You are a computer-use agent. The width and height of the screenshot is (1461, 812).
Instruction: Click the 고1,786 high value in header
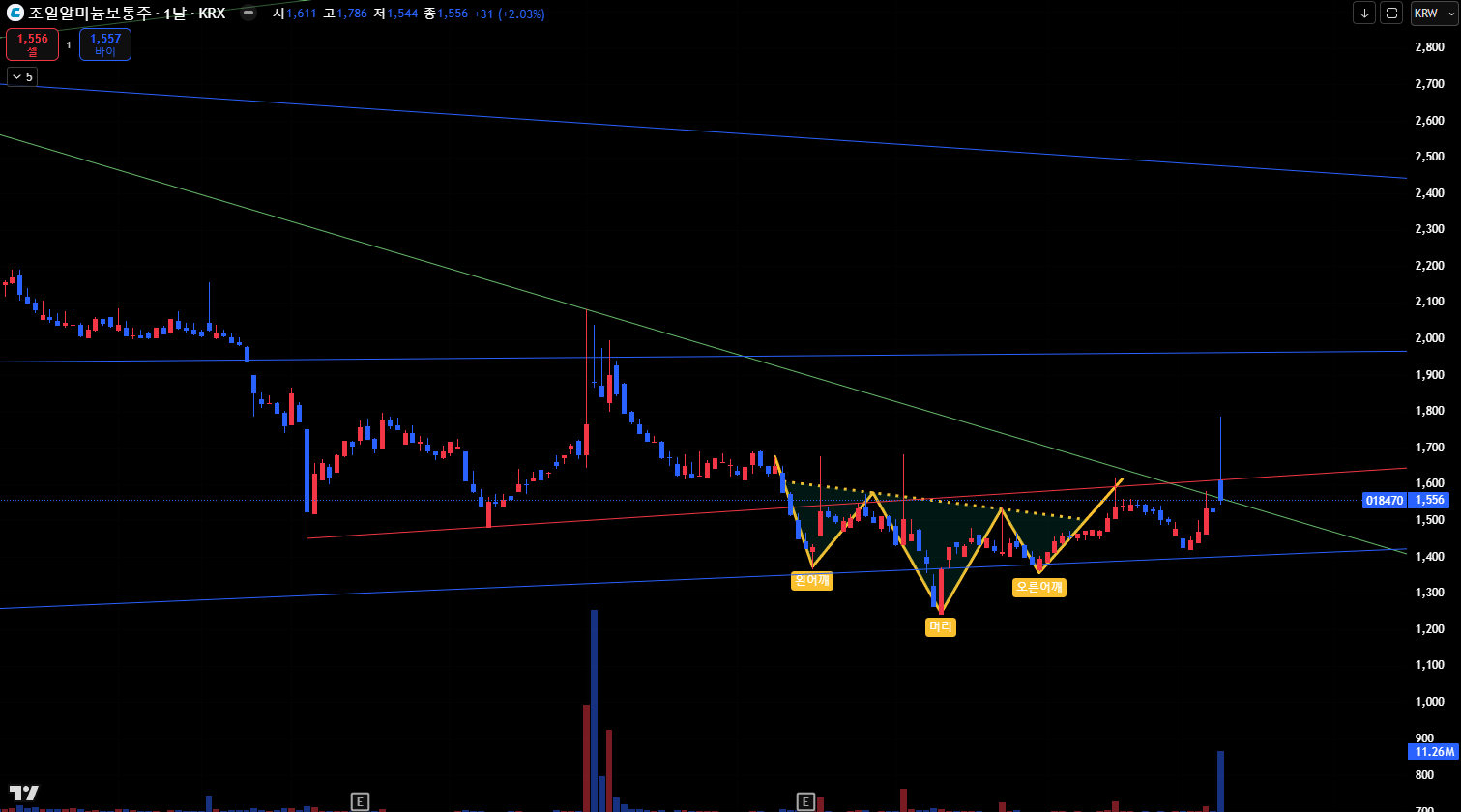[345, 14]
